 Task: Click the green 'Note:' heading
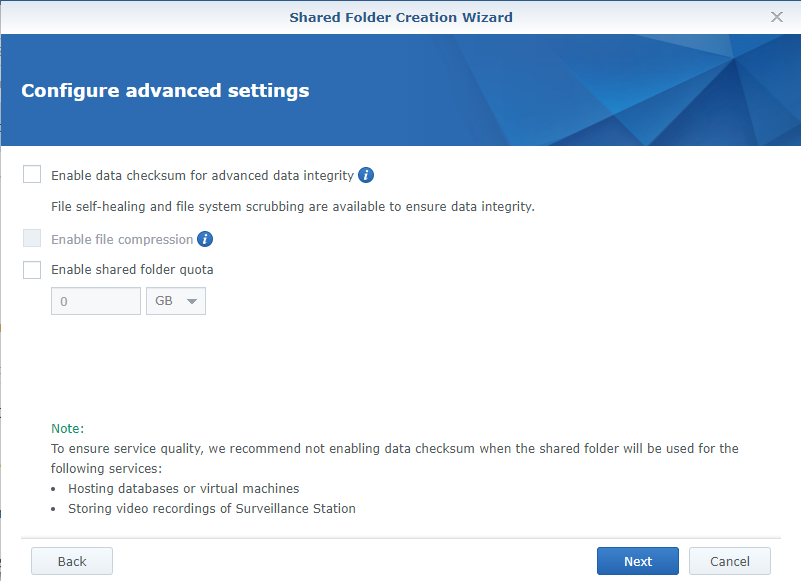(x=67, y=428)
